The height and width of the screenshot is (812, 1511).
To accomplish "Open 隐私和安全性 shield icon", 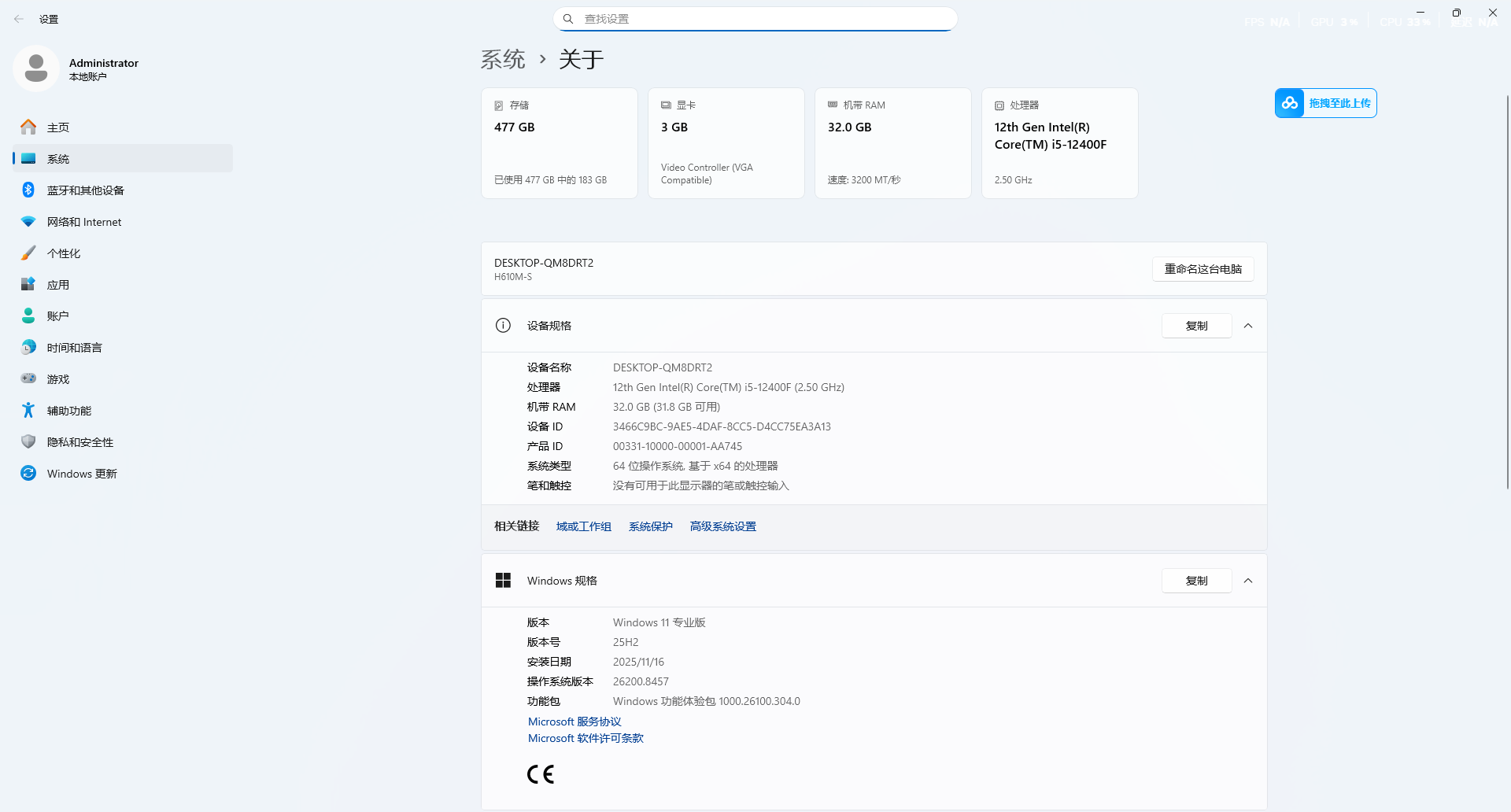I will tap(28, 441).
